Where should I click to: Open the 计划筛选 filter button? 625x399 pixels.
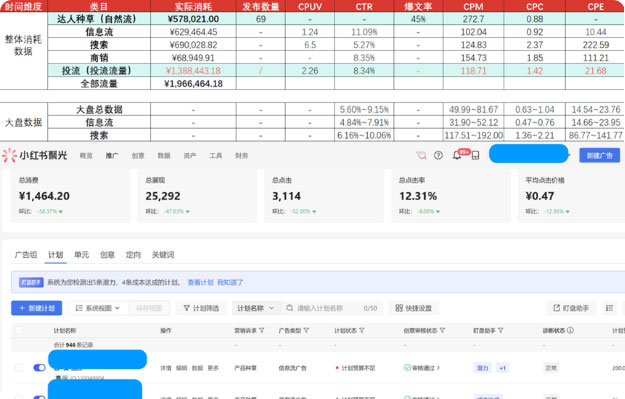click(x=201, y=308)
